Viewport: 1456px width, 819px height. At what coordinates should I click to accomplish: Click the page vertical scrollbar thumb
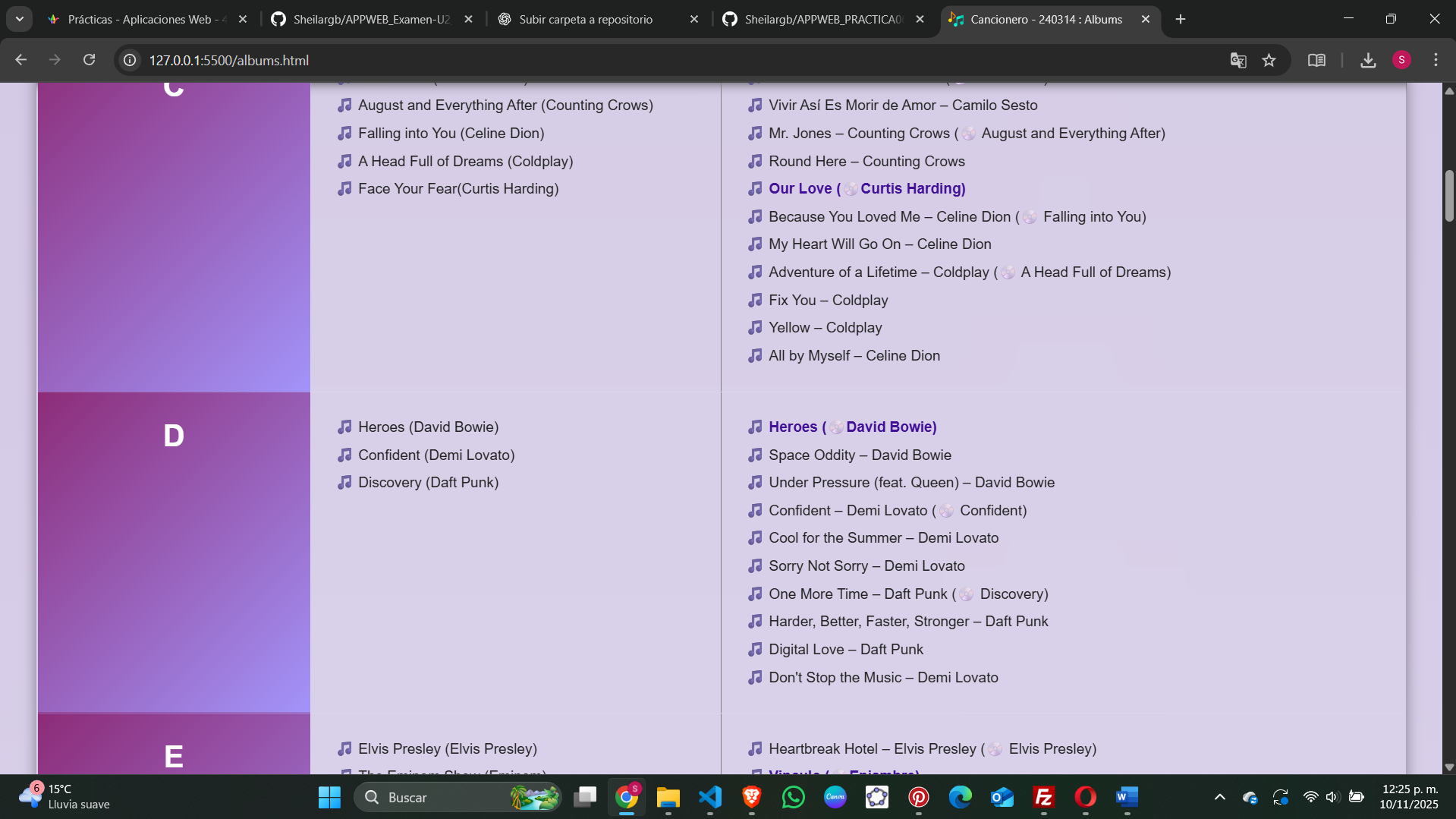pos(1448,195)
